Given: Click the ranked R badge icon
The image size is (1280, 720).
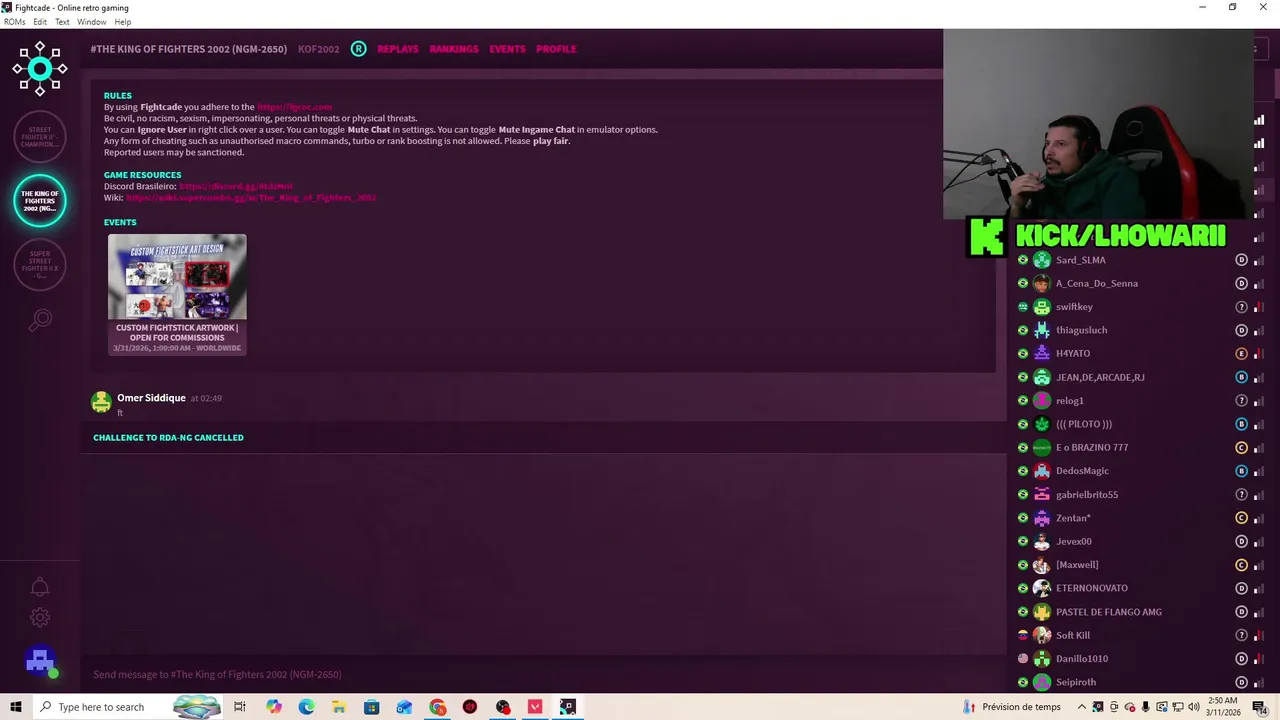Looking at the screenshot, I should [358, 48].
